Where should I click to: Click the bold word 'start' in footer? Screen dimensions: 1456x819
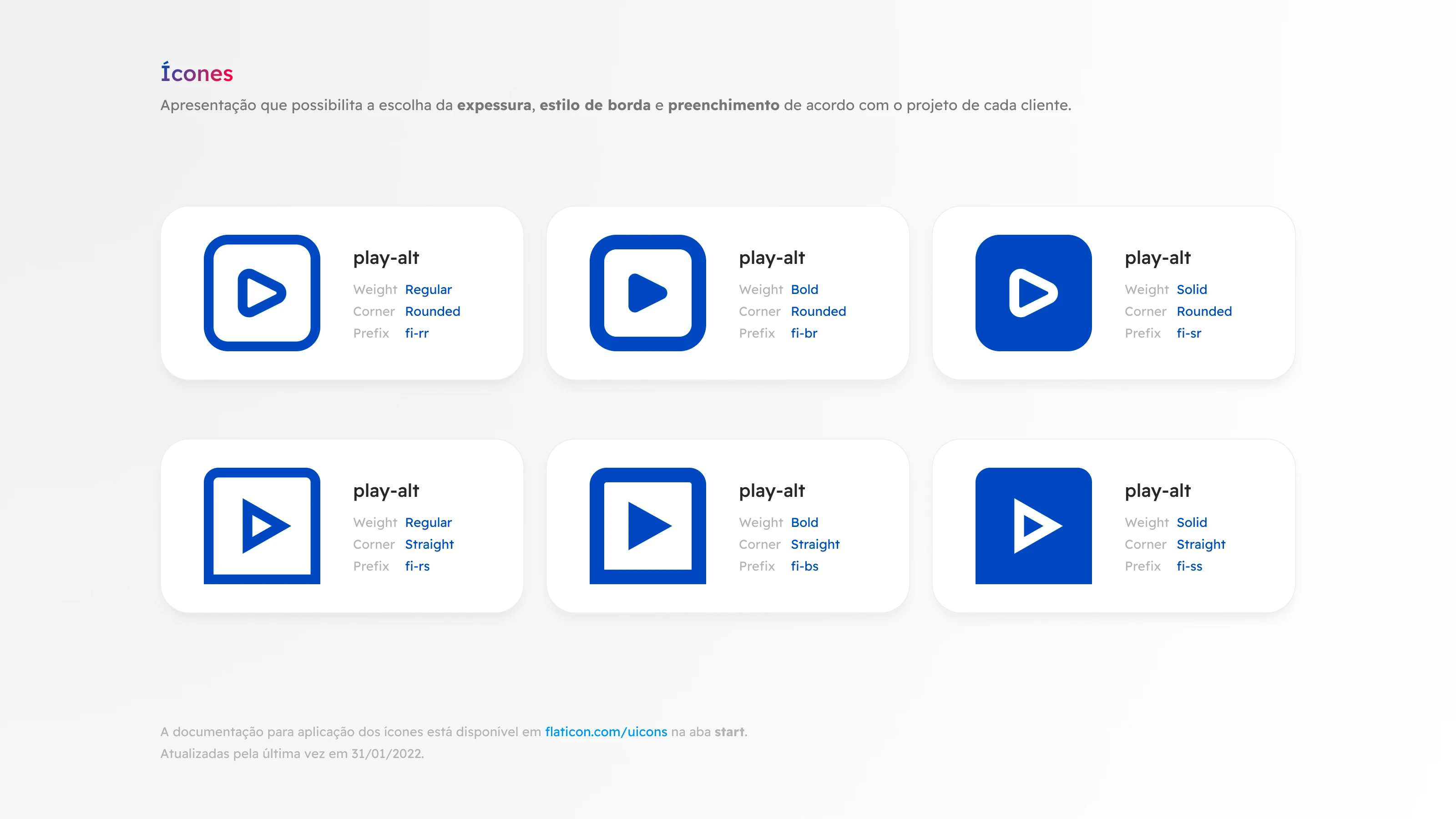(x=728, y=731)
